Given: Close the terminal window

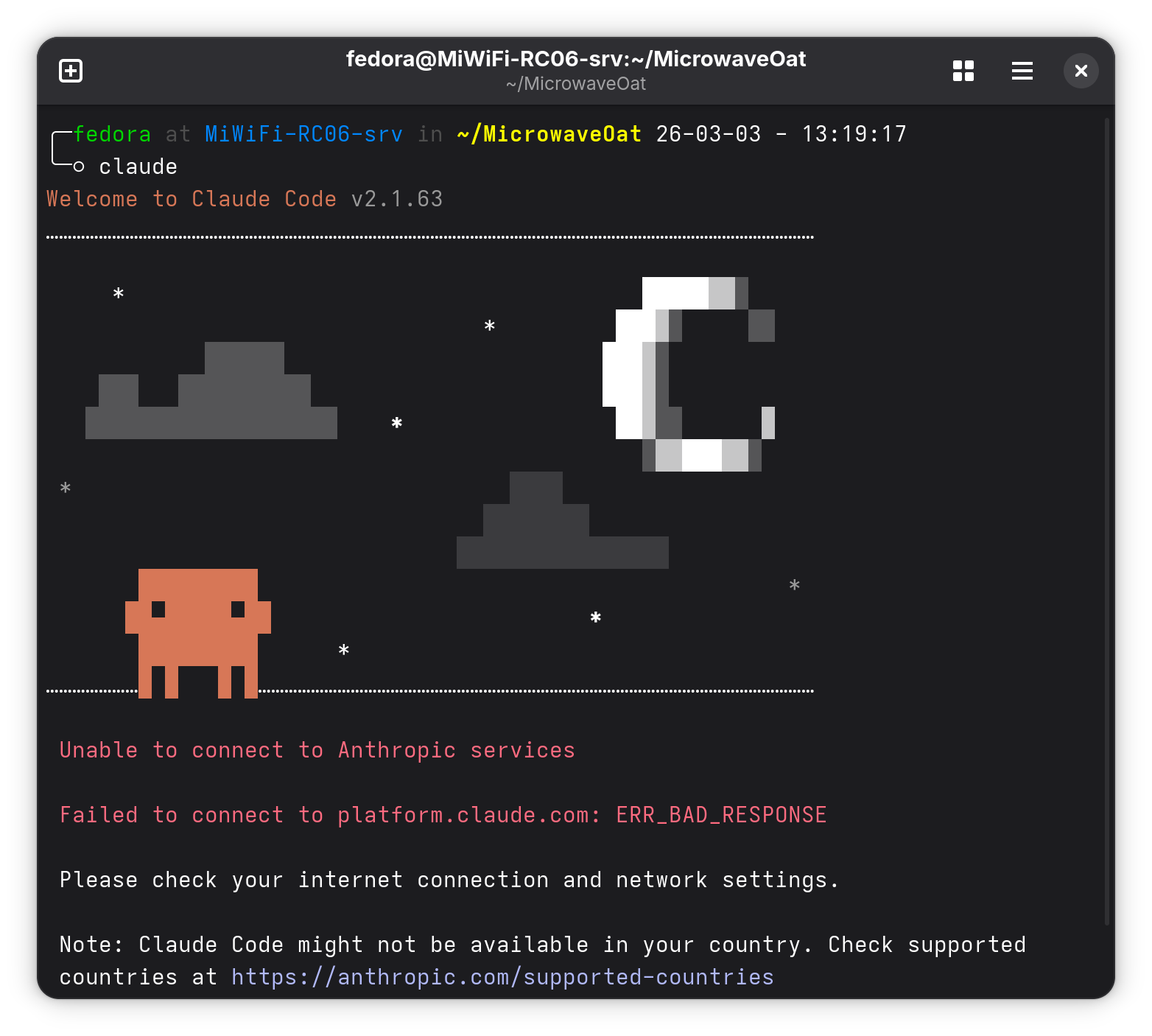Looking at the screenshot, I should coord(1081,71).
